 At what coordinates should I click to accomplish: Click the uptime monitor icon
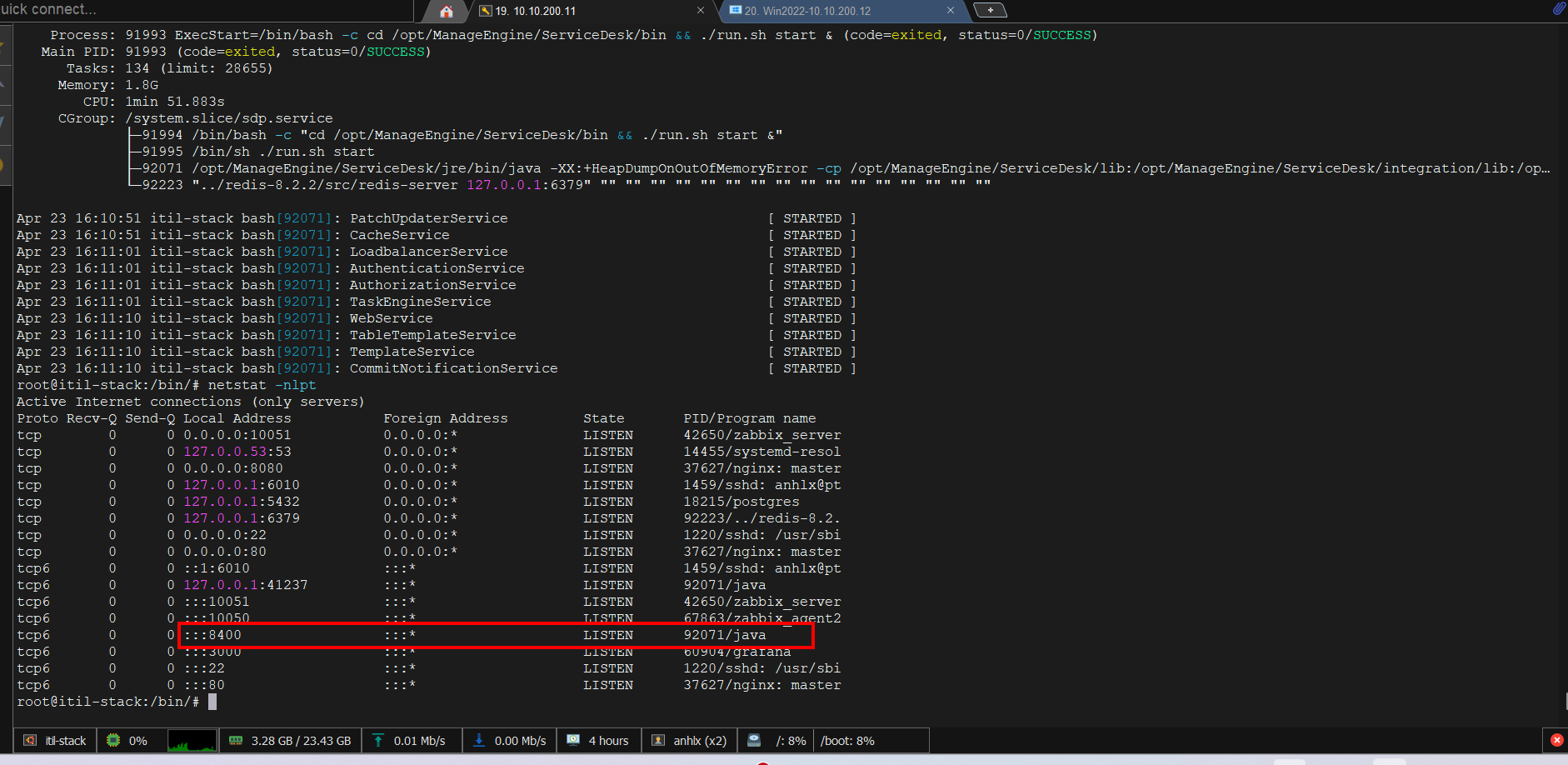(573, 741)
